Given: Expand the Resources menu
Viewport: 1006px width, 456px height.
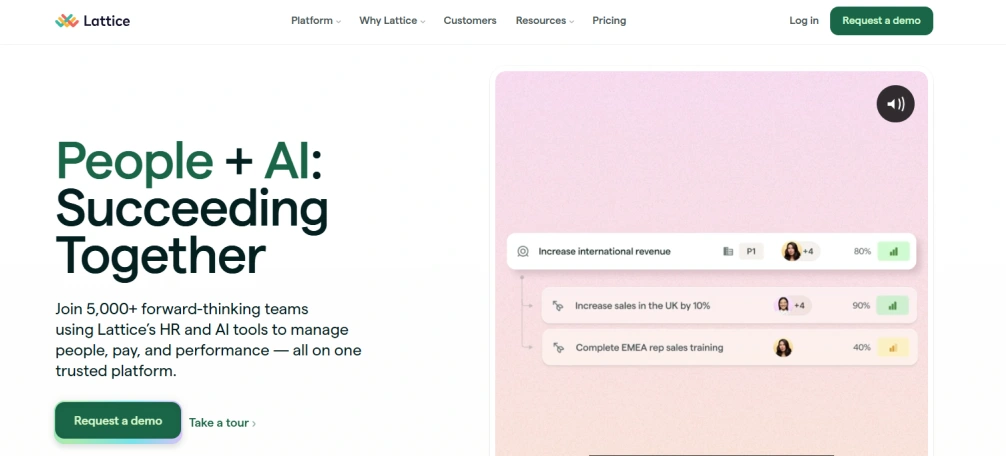Looking at the screenshot, I should 545,21.
